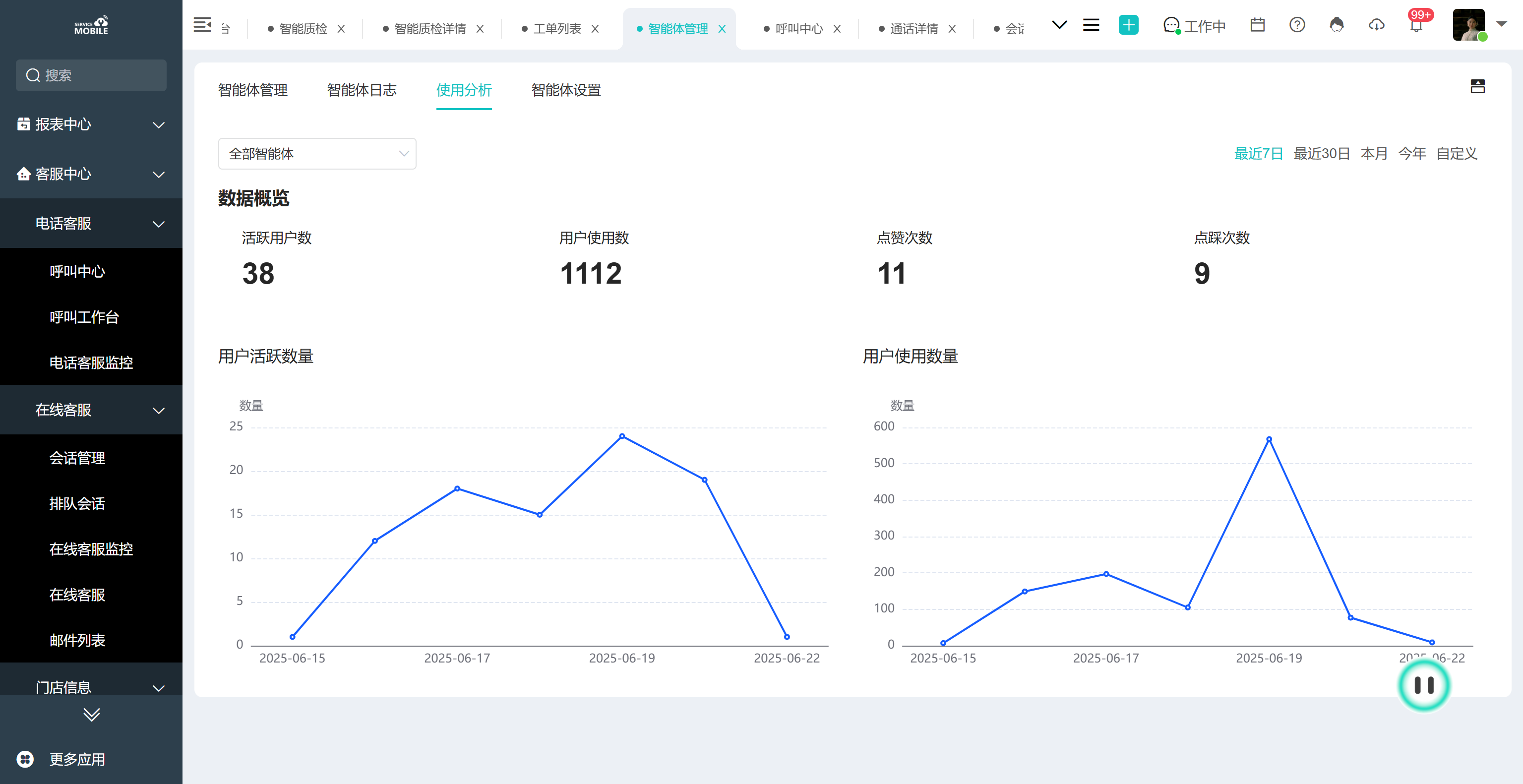This screenshot has height=784, width=1523.
Task: Close the 智能质检详情 tab
Action: 480,28
